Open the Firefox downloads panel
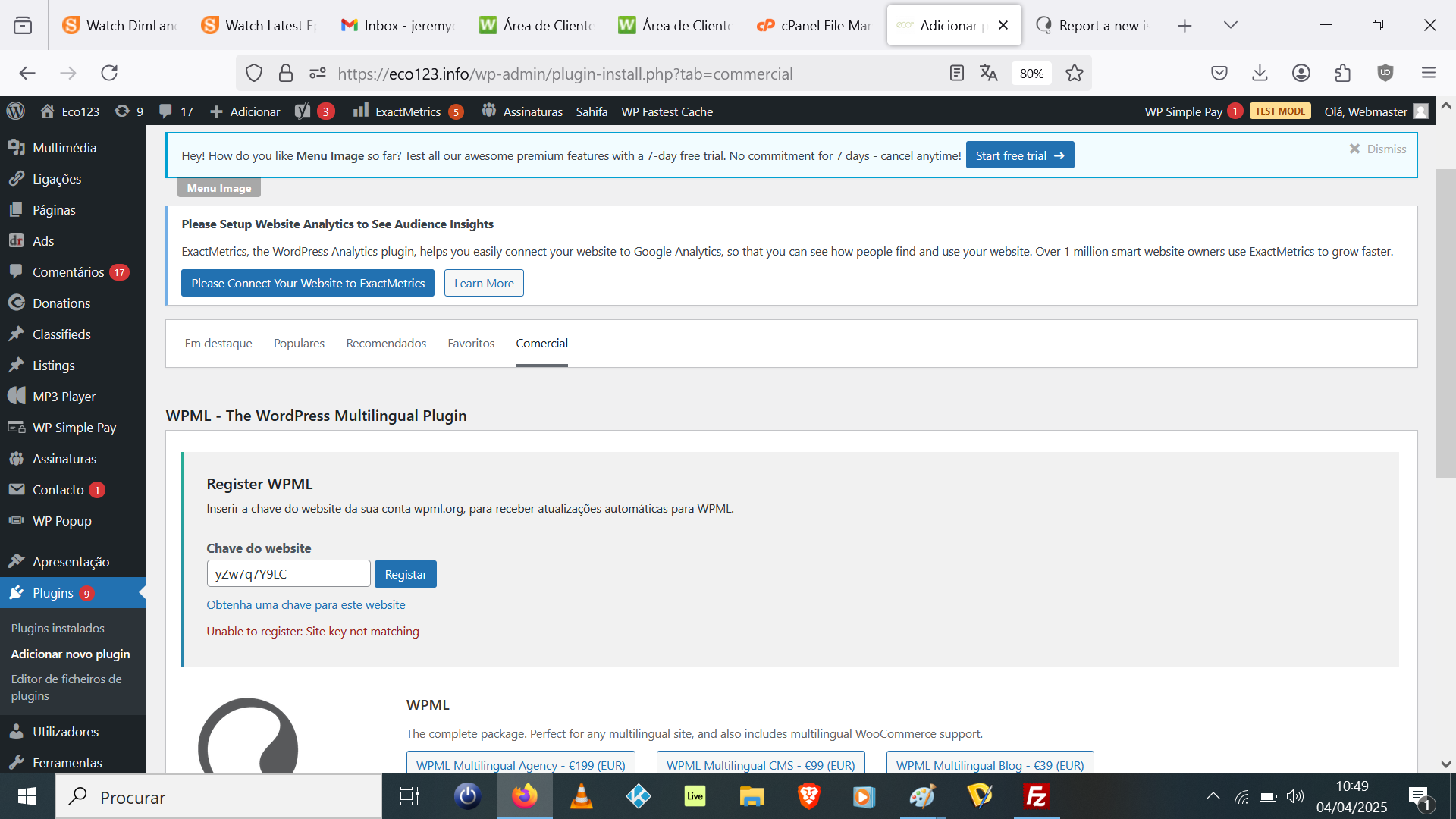Image resolution: width=1456 pixels, height=819 pixels. (x=1260, y=73)
